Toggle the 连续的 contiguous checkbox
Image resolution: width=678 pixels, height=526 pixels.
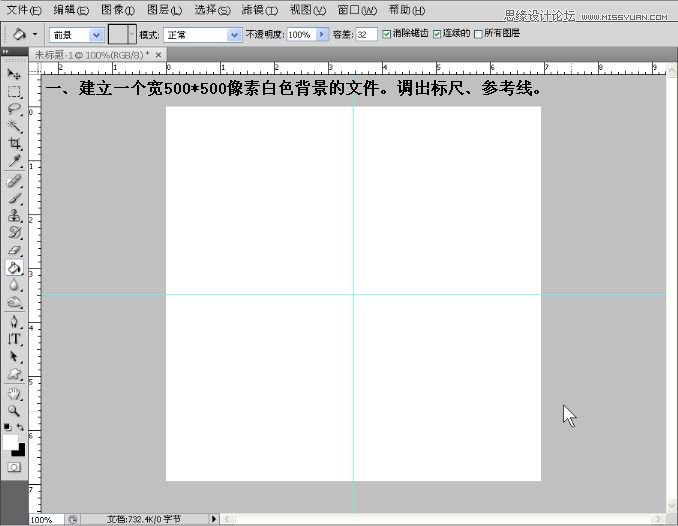[x=437, y=34]
